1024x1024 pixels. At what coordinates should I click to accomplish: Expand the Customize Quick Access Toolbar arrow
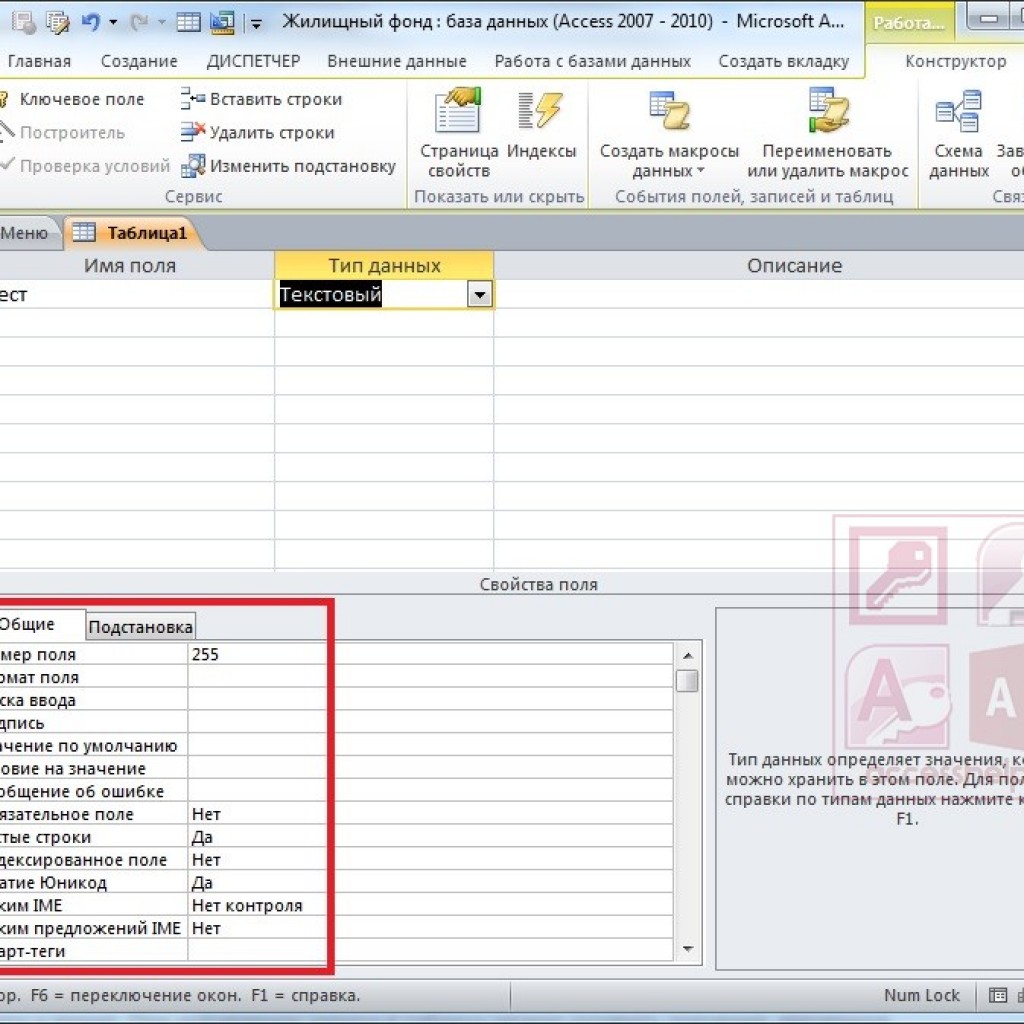pyautogui.click(x=256, y=25)
